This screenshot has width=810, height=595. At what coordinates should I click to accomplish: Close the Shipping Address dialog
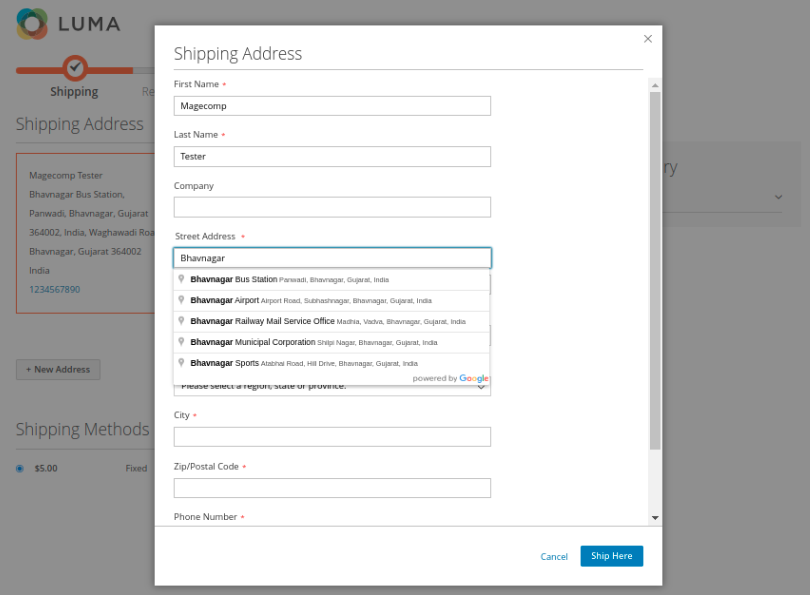(x=648, y=39)
